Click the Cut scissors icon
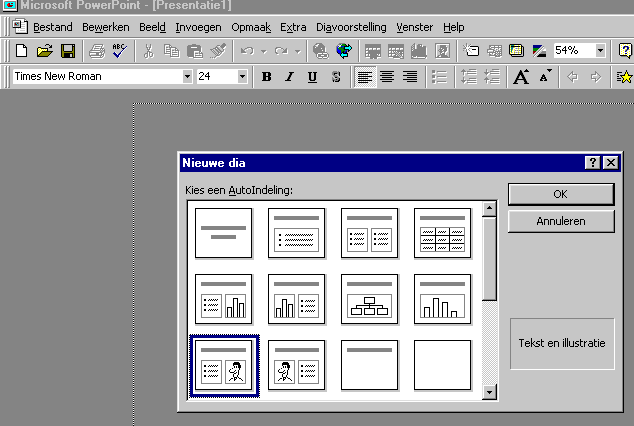634x426 pixels. click(x=149, y=51)
